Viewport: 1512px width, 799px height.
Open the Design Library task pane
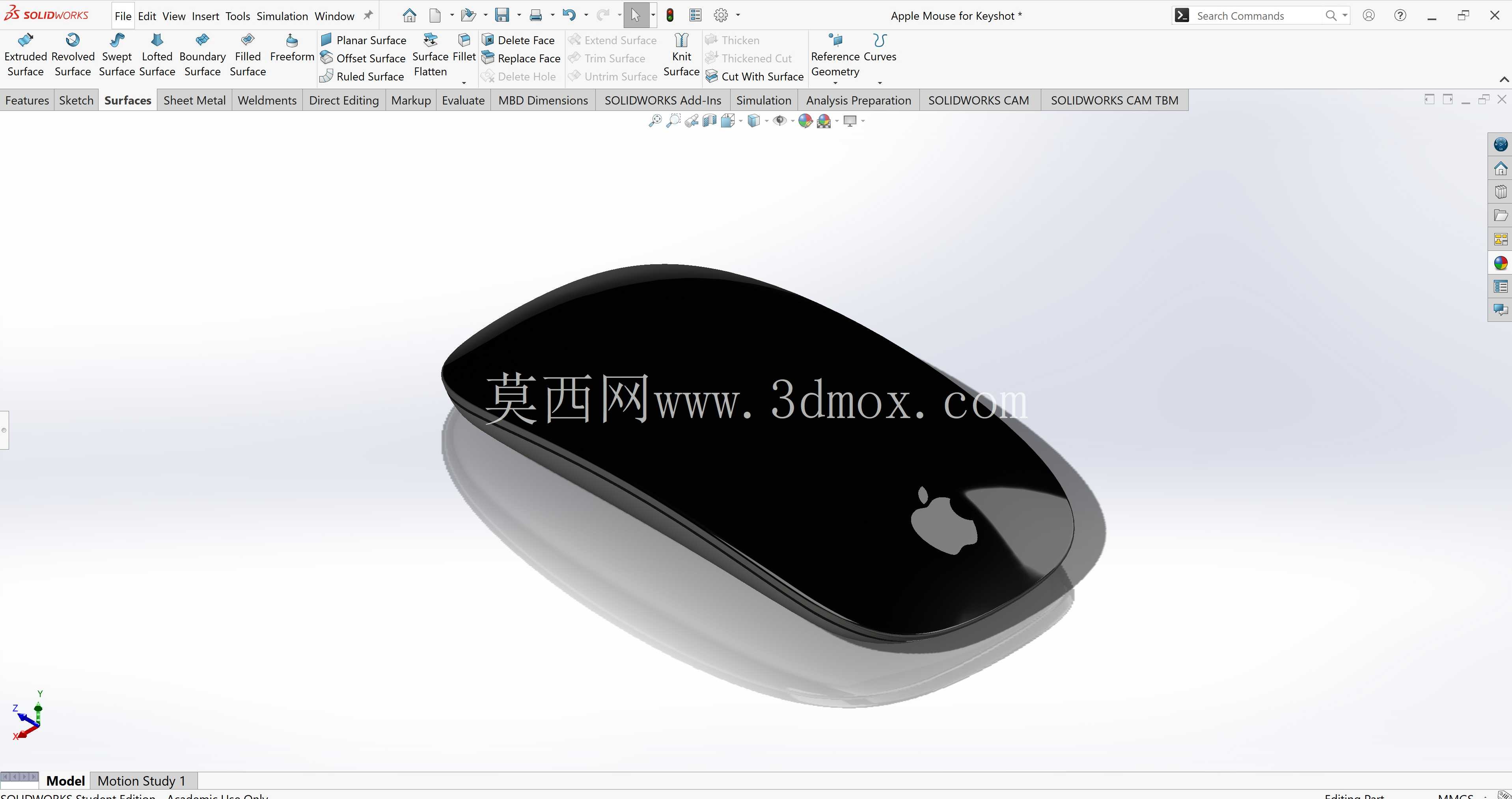[1500, 192]
